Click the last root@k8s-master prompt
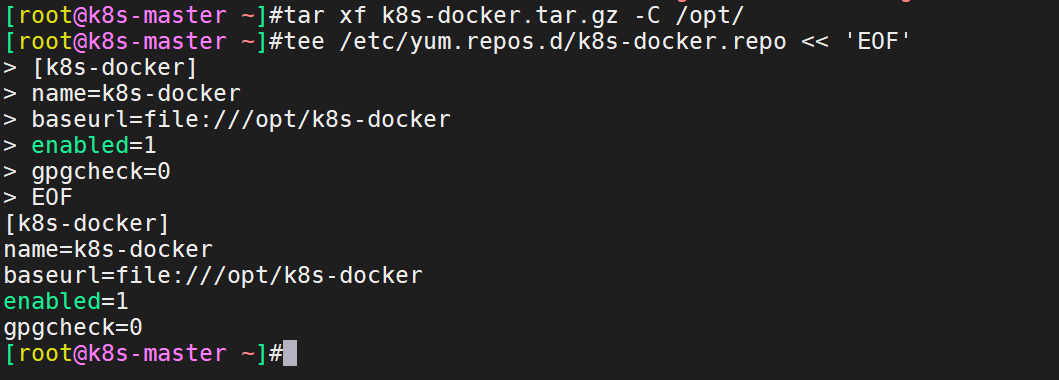Screen dimensions: 1059x380 (x=143, y=354)
